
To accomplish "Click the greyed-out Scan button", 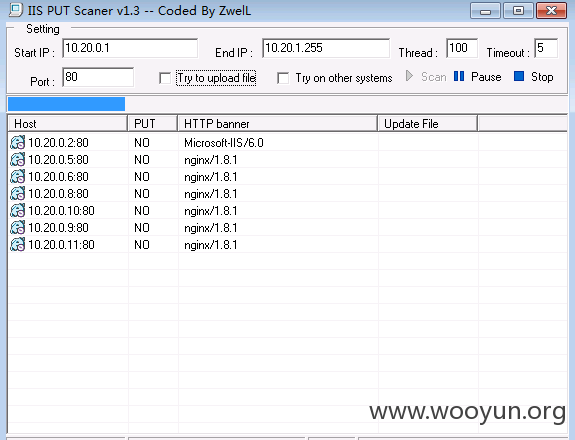I will (x=426, y=77).
